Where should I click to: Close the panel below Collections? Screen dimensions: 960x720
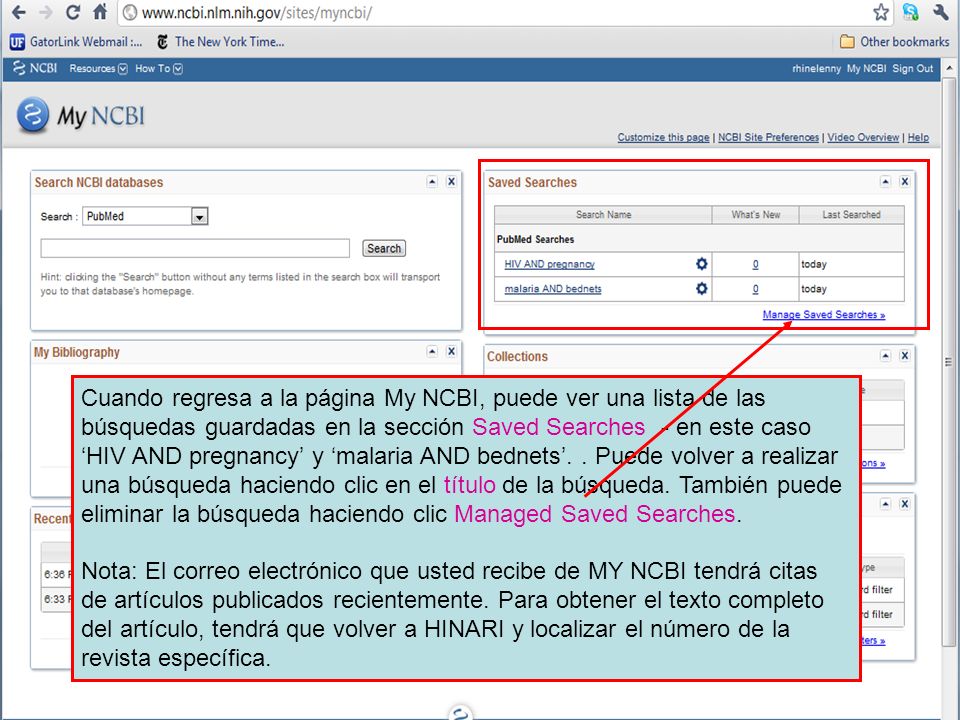coord(905,504)
